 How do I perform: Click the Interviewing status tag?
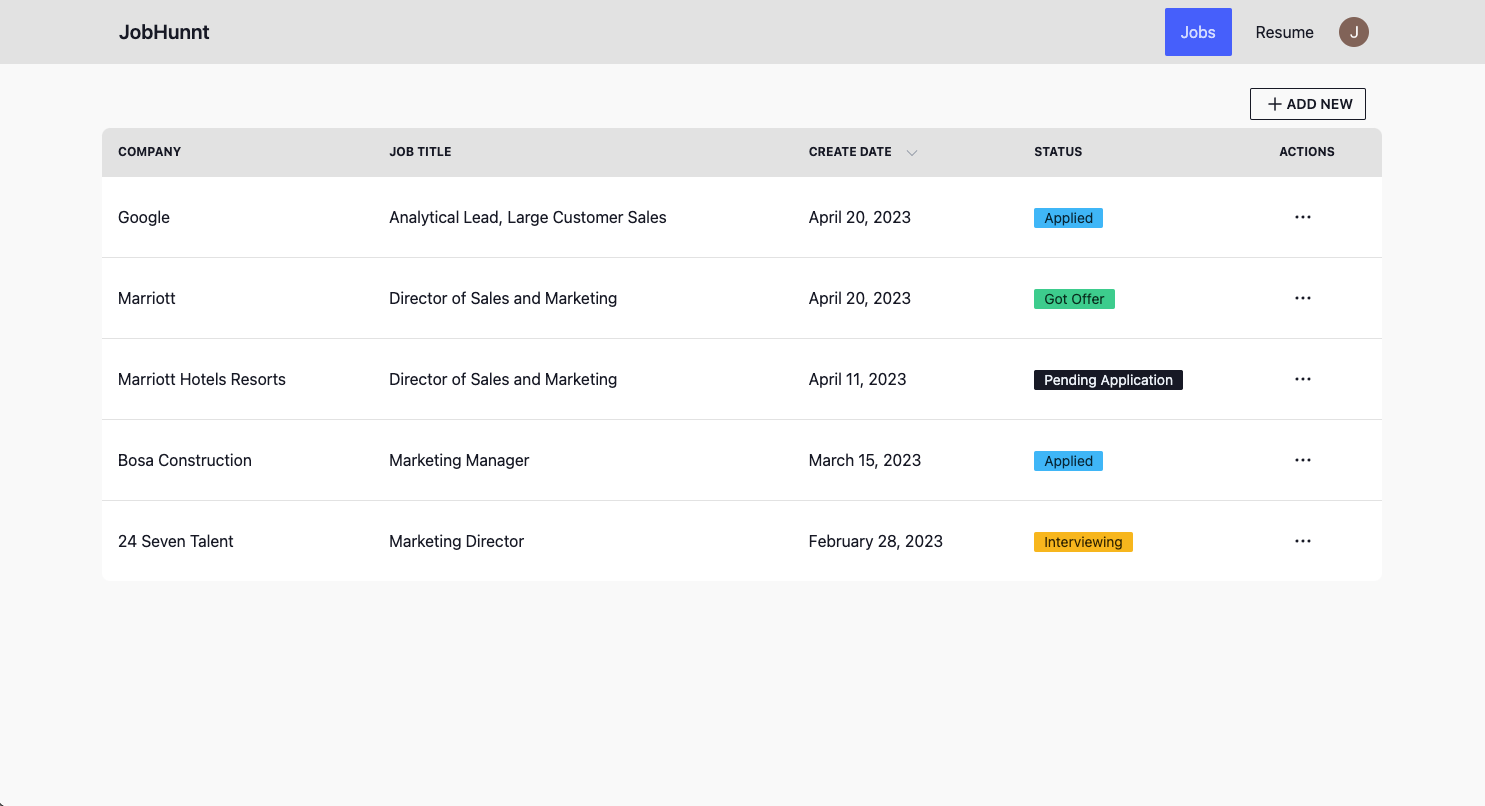[x=1083, y=542]
